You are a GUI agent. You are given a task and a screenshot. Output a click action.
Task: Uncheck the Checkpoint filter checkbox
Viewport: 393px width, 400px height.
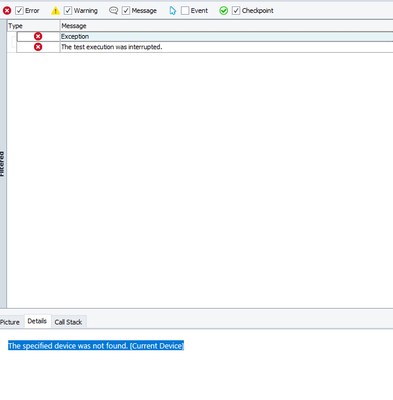(236, 11)
